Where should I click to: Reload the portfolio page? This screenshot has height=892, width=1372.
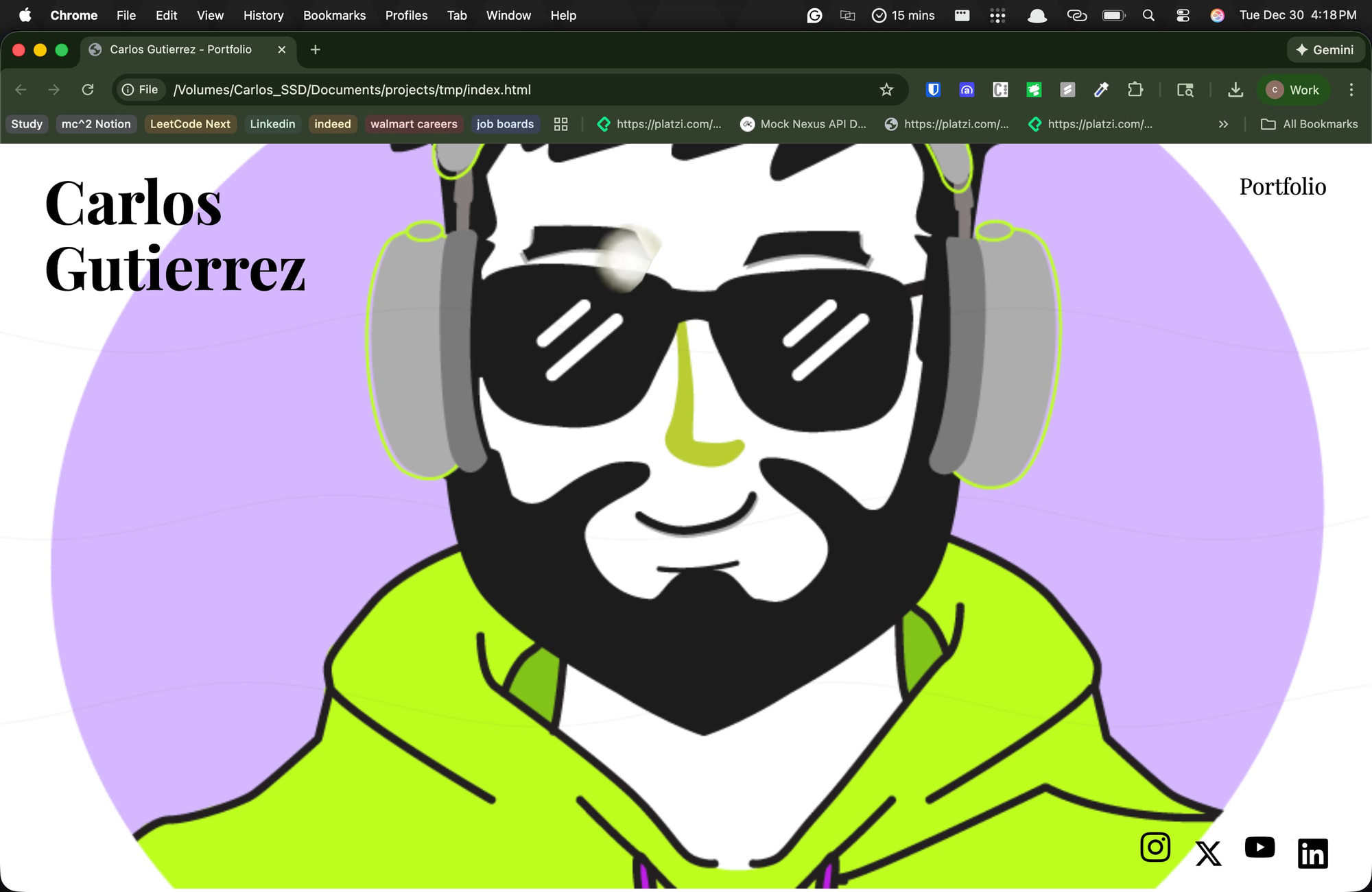point(88,90)
